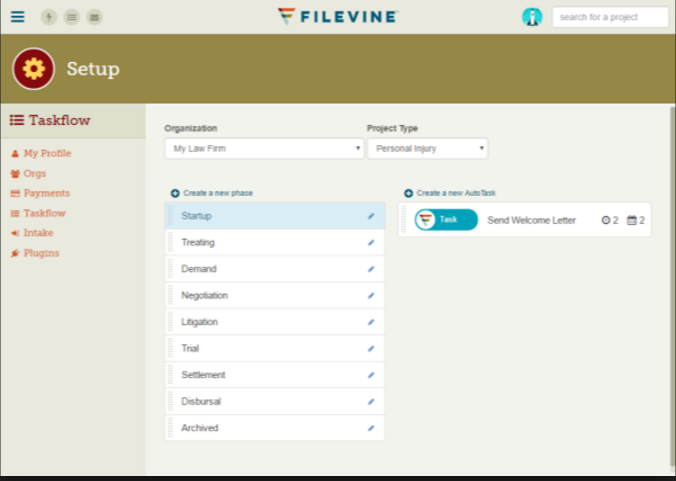Select the Treating phase row

tap(275, 242)
